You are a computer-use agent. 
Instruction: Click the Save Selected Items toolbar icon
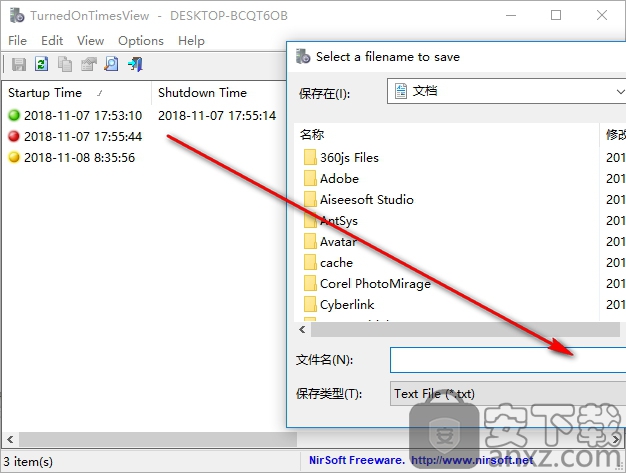click(19, 64)
